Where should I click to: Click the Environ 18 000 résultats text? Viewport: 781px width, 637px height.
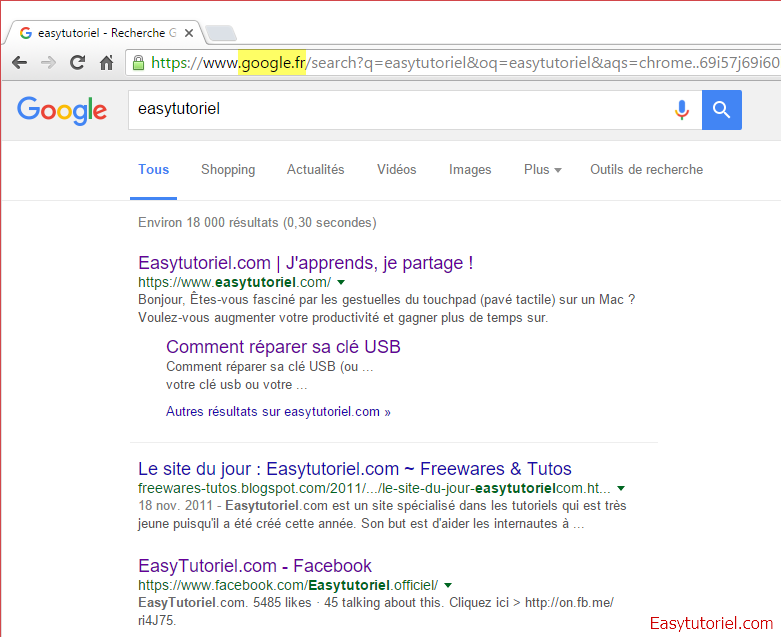tap(257, 222)
